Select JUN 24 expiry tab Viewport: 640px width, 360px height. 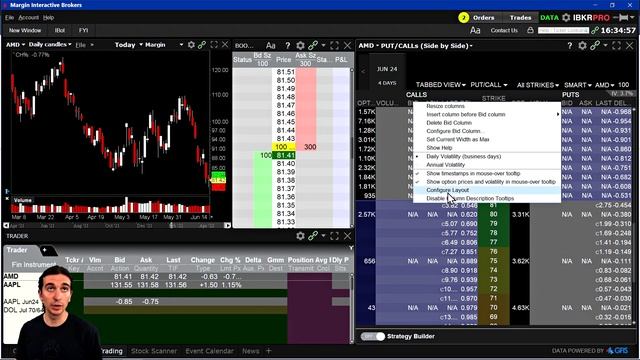(x=387, y=76)
